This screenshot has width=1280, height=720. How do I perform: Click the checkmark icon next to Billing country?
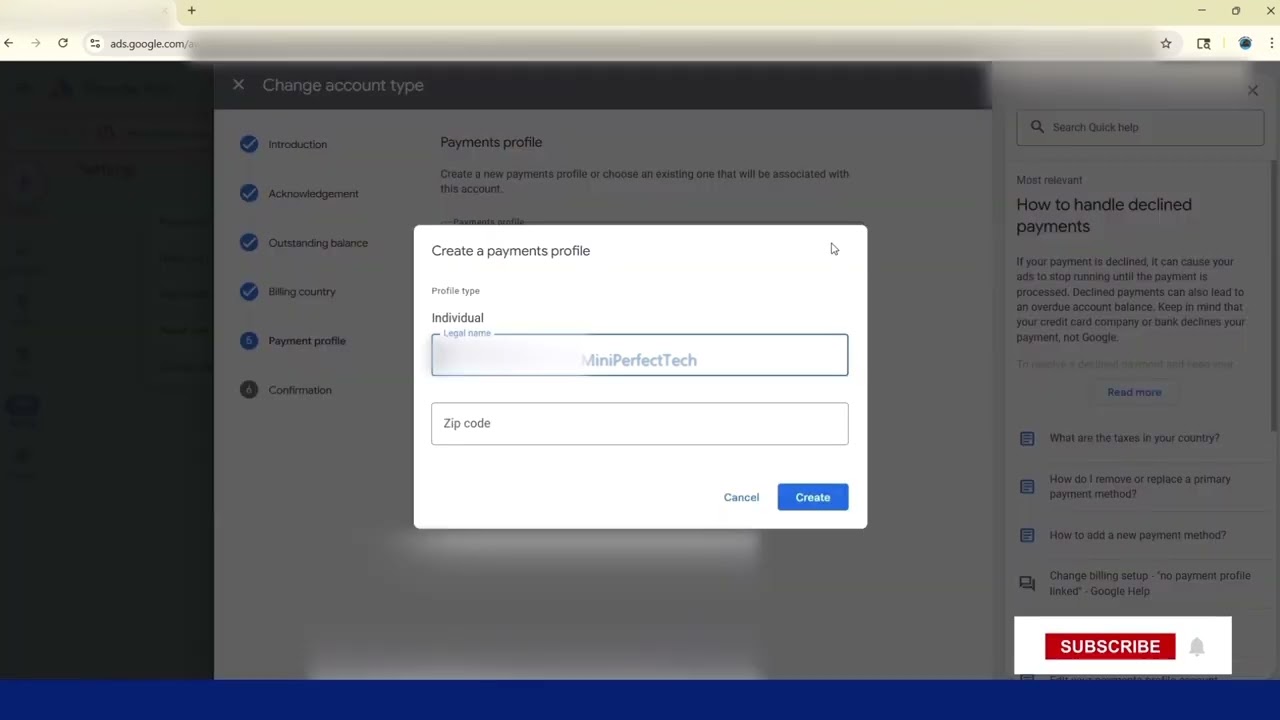point(249,291)
